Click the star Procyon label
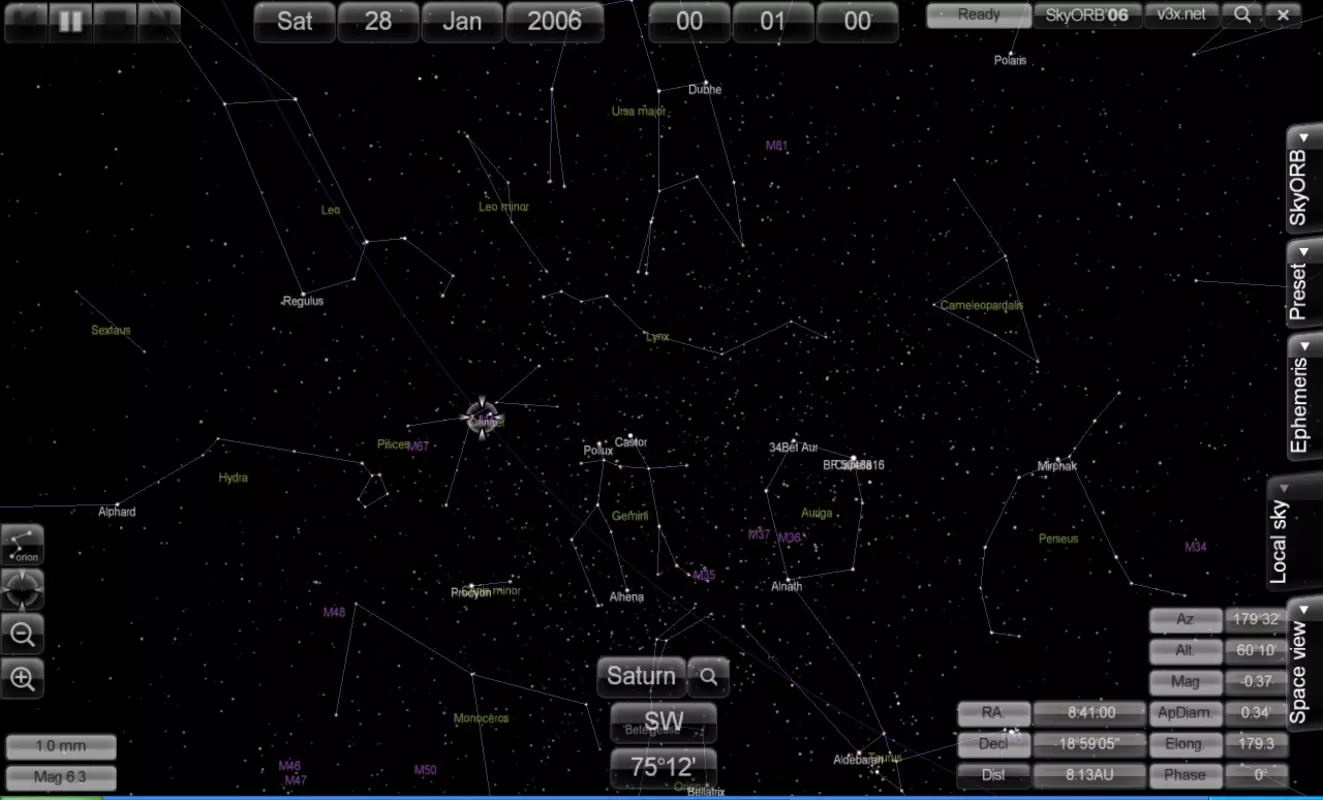Screen dimensions: 1323x800 click(x=471, y=593)
